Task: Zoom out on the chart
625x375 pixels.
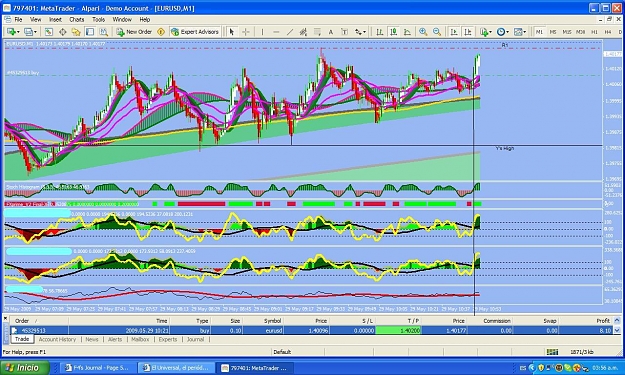Action: (437, 32)
